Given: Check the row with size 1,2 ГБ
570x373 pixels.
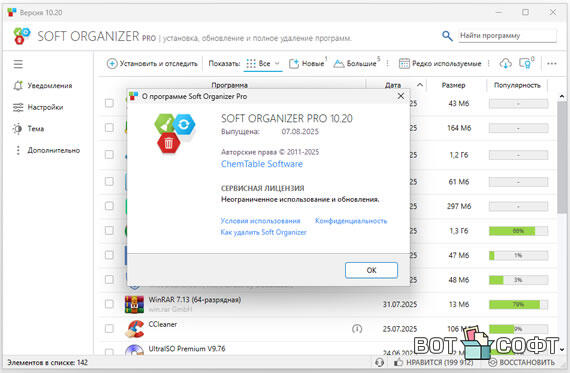Looking at the screenshot, I should tap(109, 155).
